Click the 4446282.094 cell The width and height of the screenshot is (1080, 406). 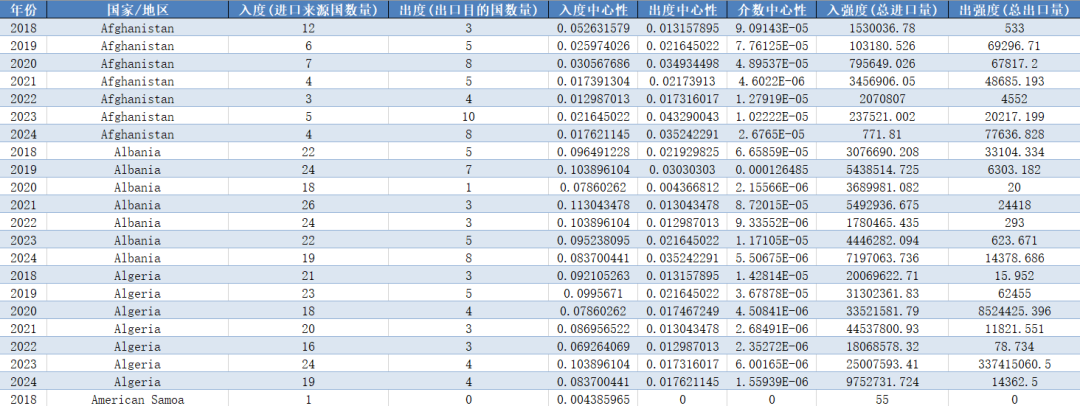[882, 241]
